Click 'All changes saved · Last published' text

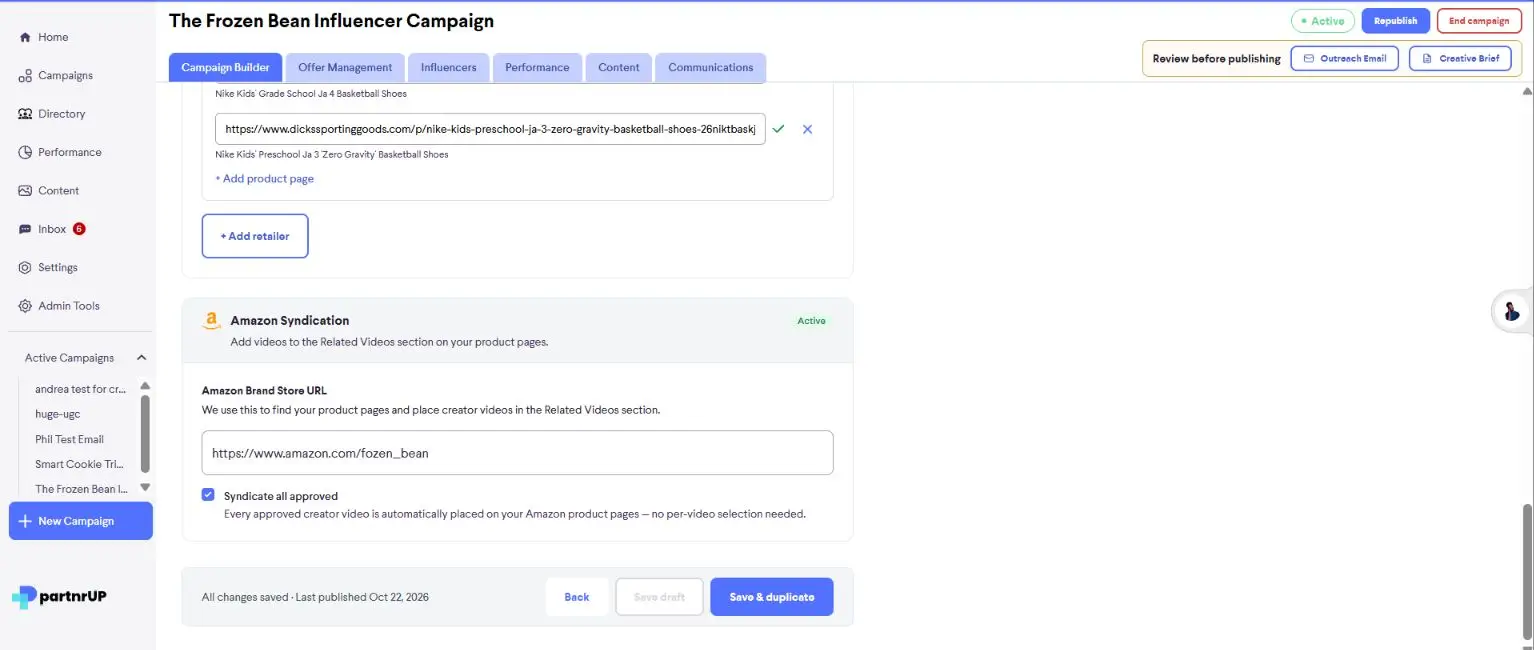(x=315, y=597)
